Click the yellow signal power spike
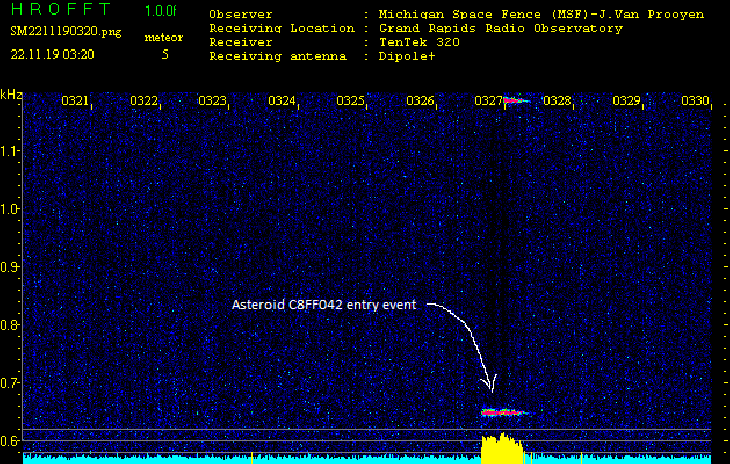This screenshot has height=464, width=730. pos(503,450)
